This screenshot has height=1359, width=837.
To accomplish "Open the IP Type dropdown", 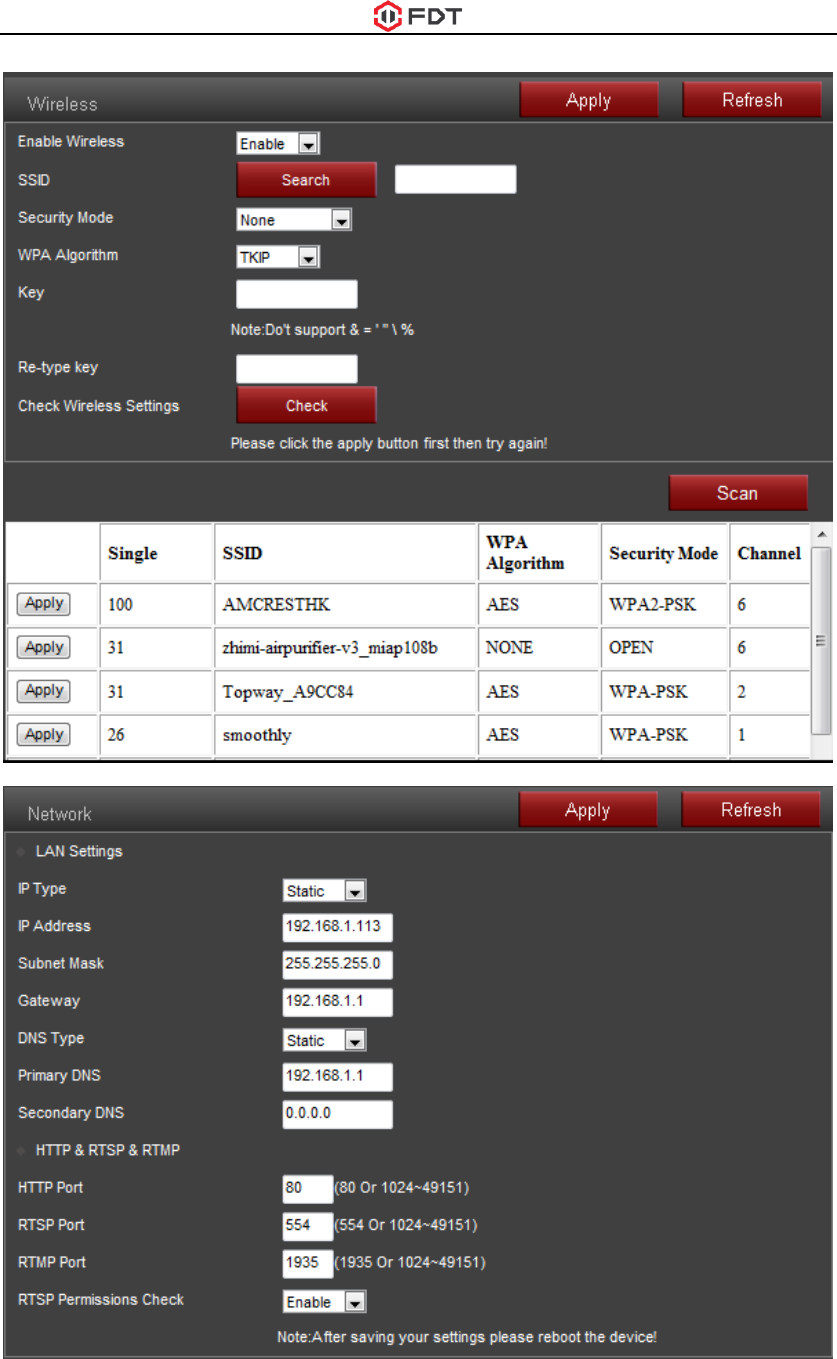I will coord(324,891).
